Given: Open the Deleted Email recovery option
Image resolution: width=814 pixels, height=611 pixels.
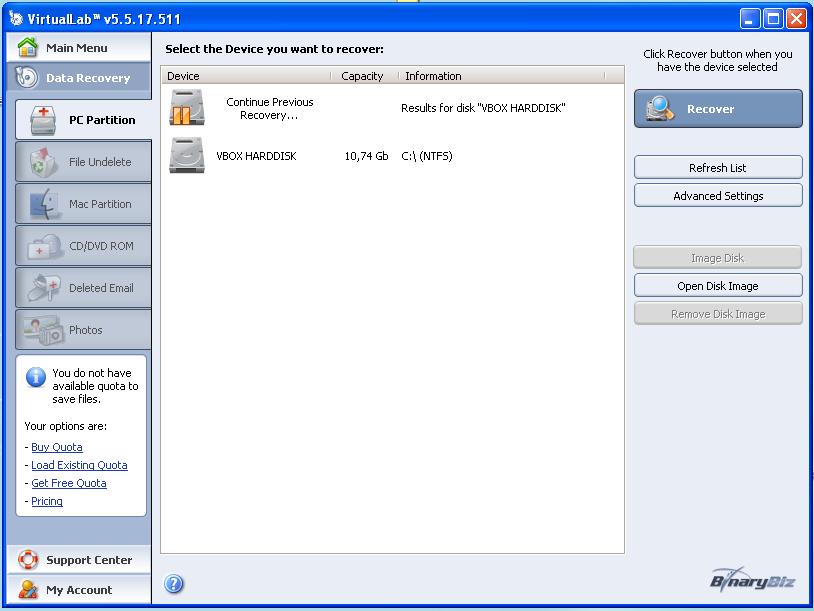Looking at the screenshot, I should [x=83, y=288].
